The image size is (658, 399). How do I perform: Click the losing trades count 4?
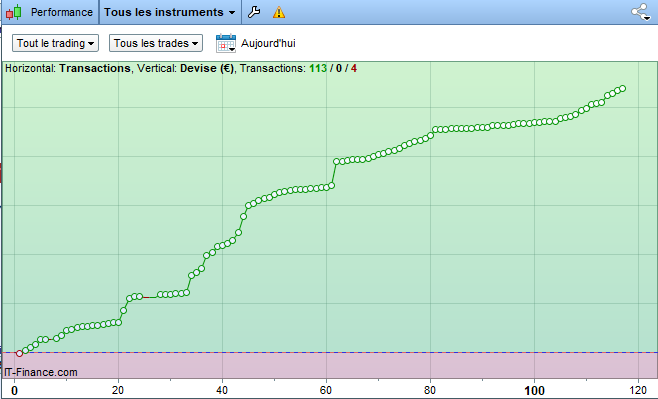coord(354,68)
